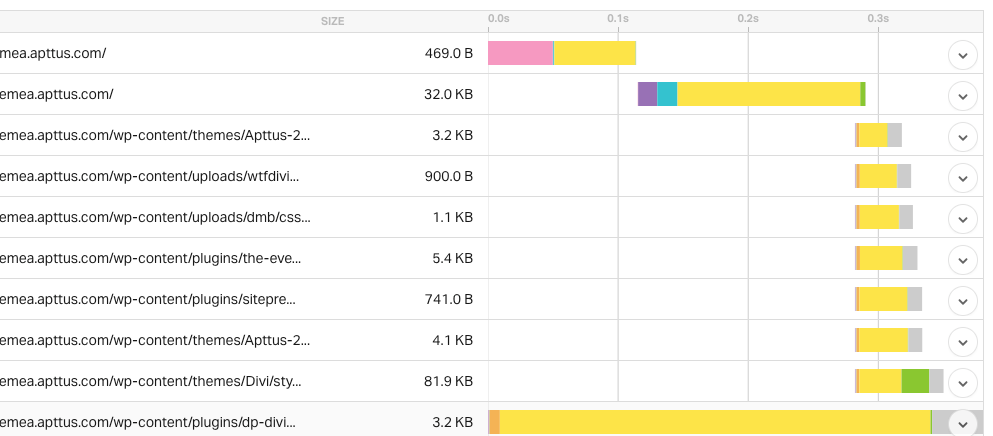The image size is (993, 436).
Task: Sort by the SIZE column header
Action: 332,21
